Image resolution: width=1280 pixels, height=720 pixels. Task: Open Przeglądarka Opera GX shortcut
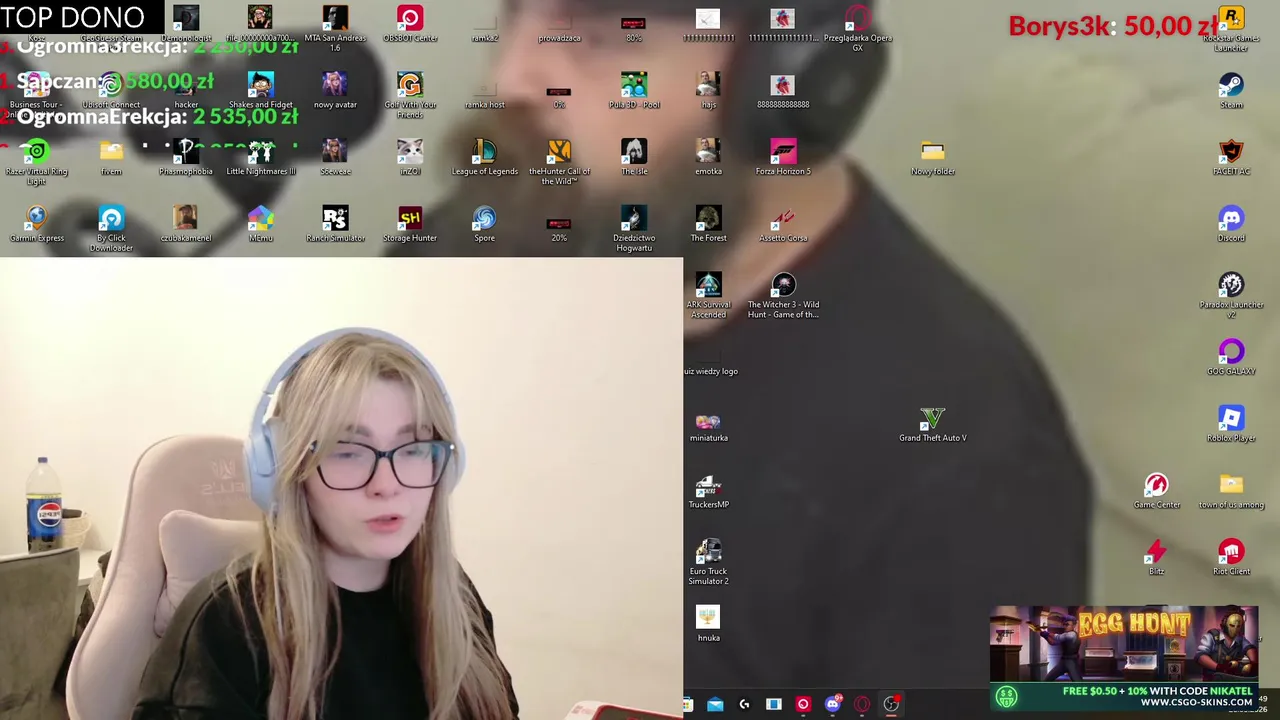(857, 29)
